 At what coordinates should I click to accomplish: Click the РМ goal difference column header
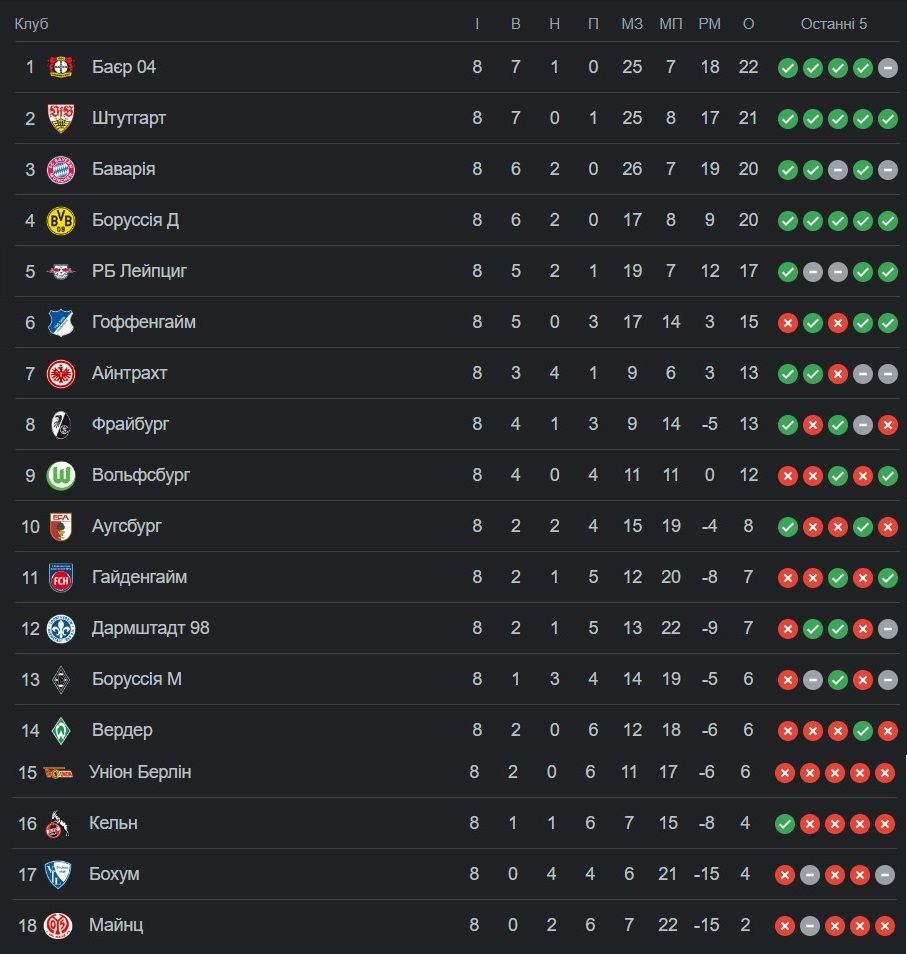point(709,23)
